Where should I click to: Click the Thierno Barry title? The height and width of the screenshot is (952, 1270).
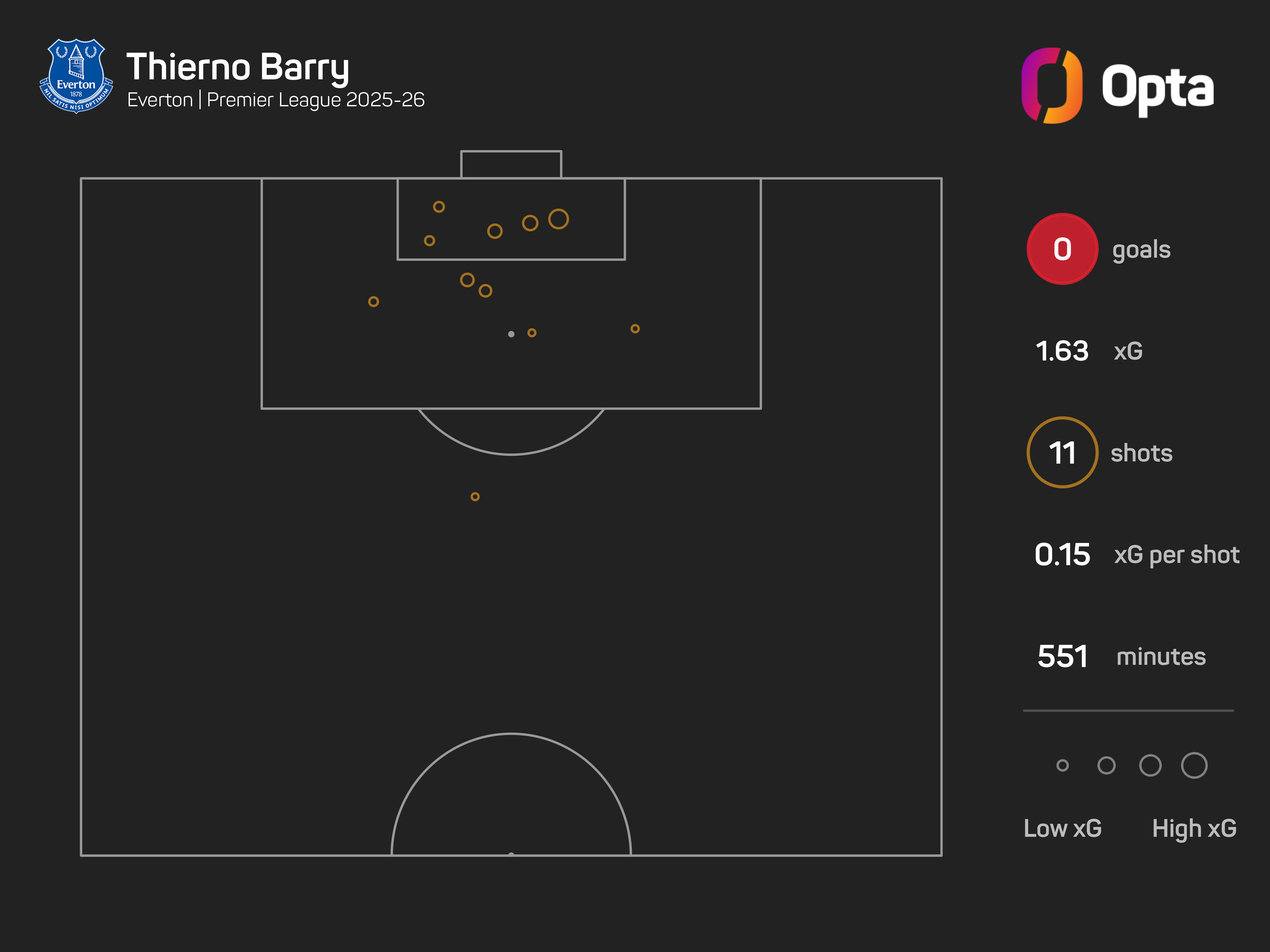click(238, 68)
